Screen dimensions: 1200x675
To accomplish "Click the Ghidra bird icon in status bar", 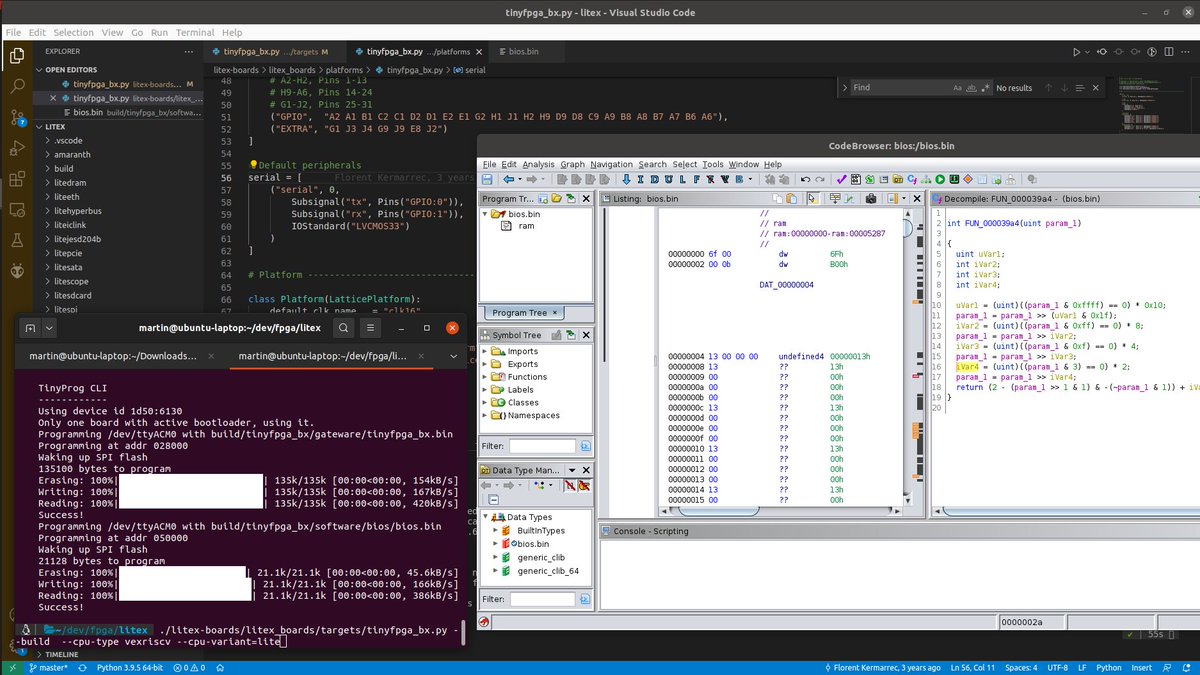I will [483, 622].
